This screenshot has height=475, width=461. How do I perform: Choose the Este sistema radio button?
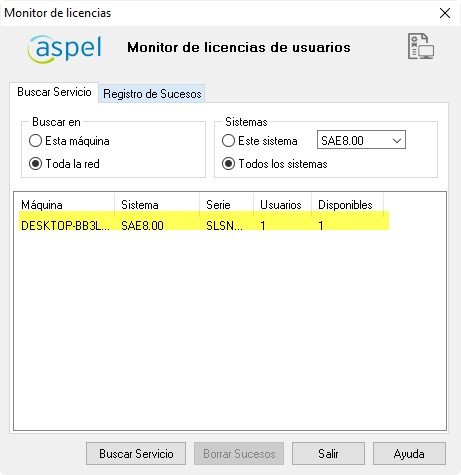(x=228, y=141)
